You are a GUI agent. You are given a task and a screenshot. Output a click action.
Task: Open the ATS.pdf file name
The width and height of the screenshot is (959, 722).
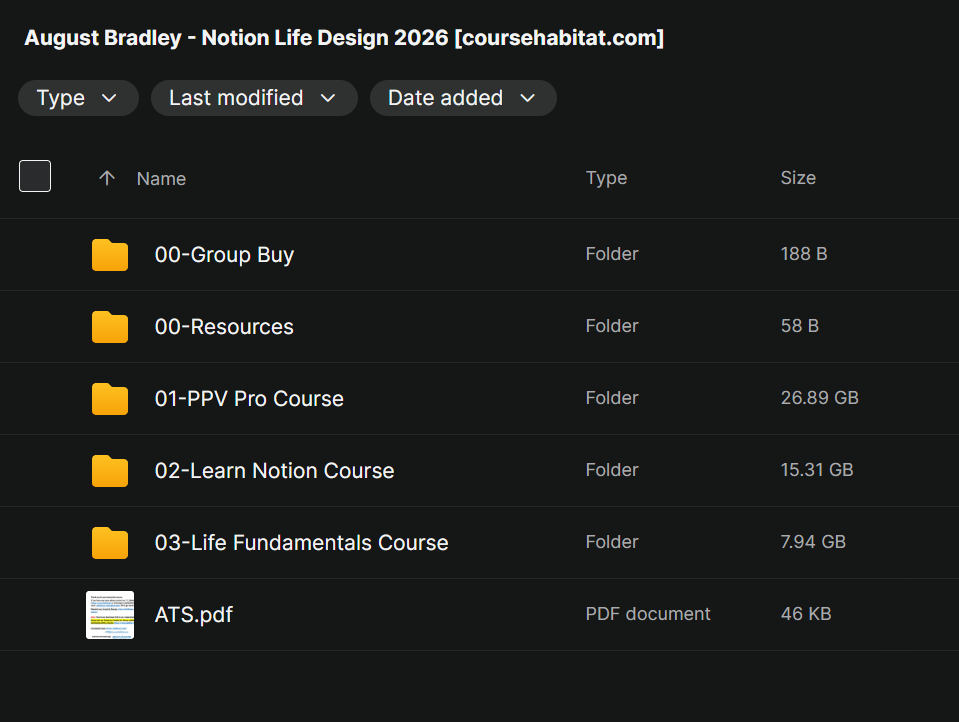pos(194,615)
